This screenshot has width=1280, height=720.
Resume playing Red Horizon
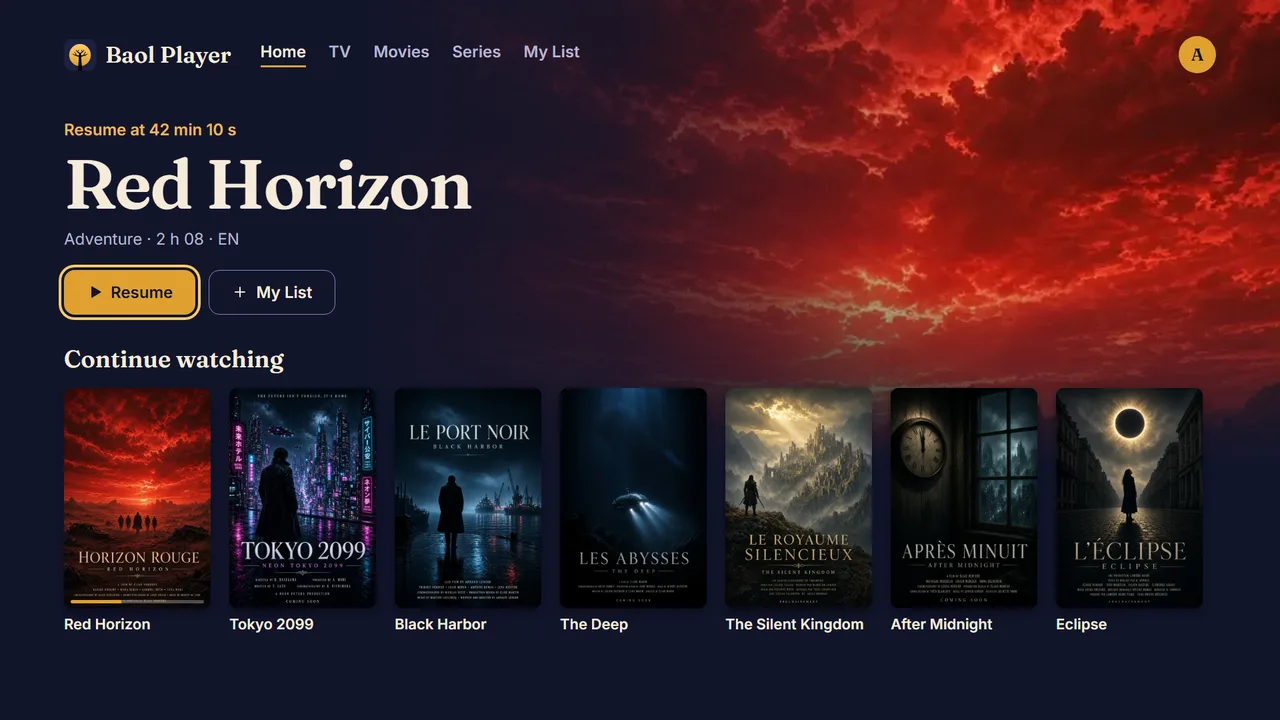coord(130,292)
